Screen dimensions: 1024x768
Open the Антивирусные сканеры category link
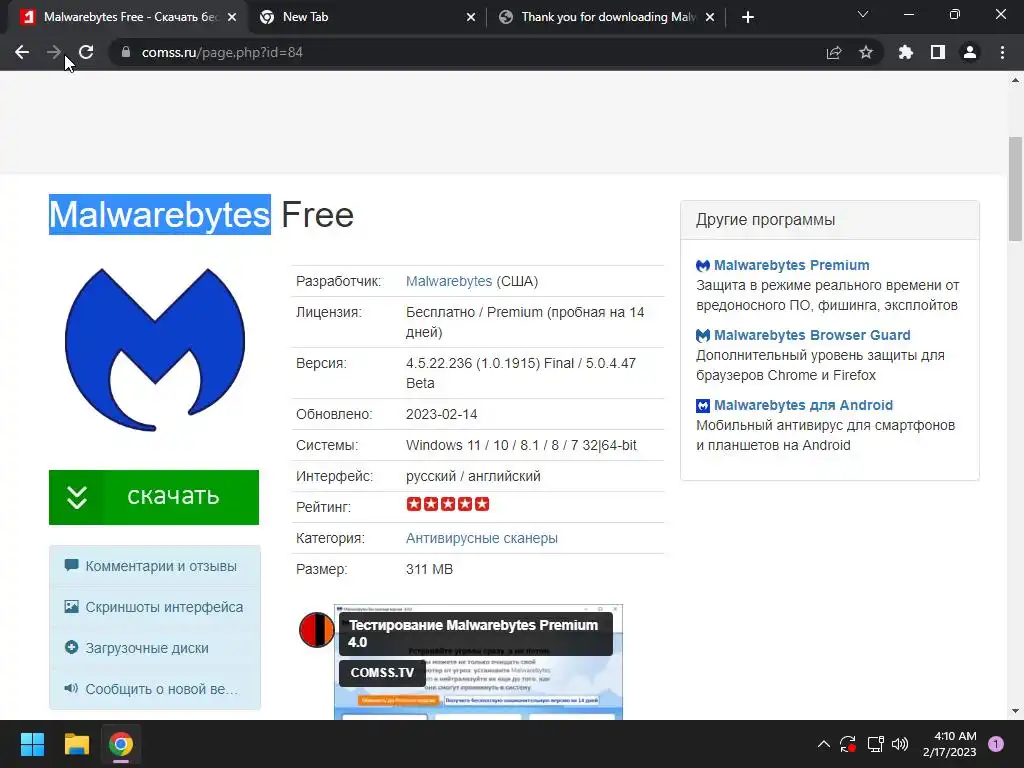tap(481, 538)
